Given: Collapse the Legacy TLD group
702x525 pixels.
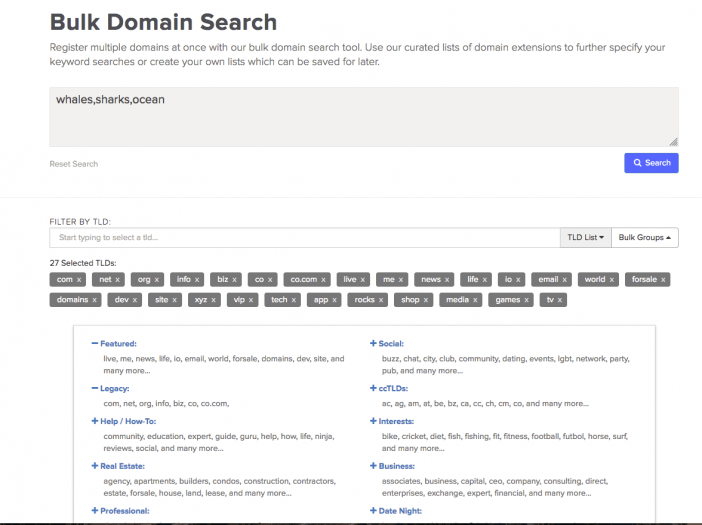Looking at the screenshot, I should pyautogui.click(x=110, y=388).
